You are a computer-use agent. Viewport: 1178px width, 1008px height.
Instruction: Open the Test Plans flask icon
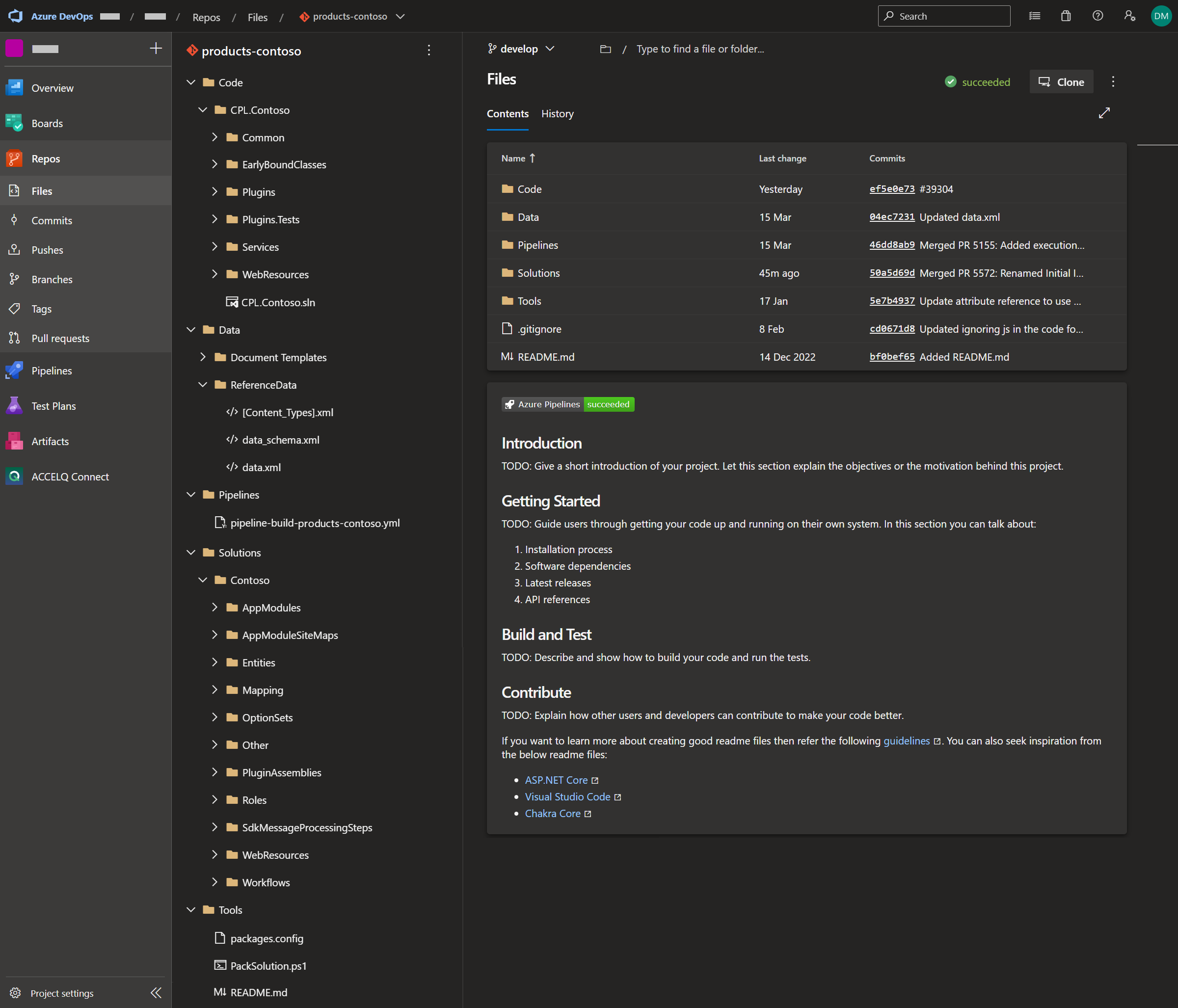pyautogui.click(x=14, y=405)
